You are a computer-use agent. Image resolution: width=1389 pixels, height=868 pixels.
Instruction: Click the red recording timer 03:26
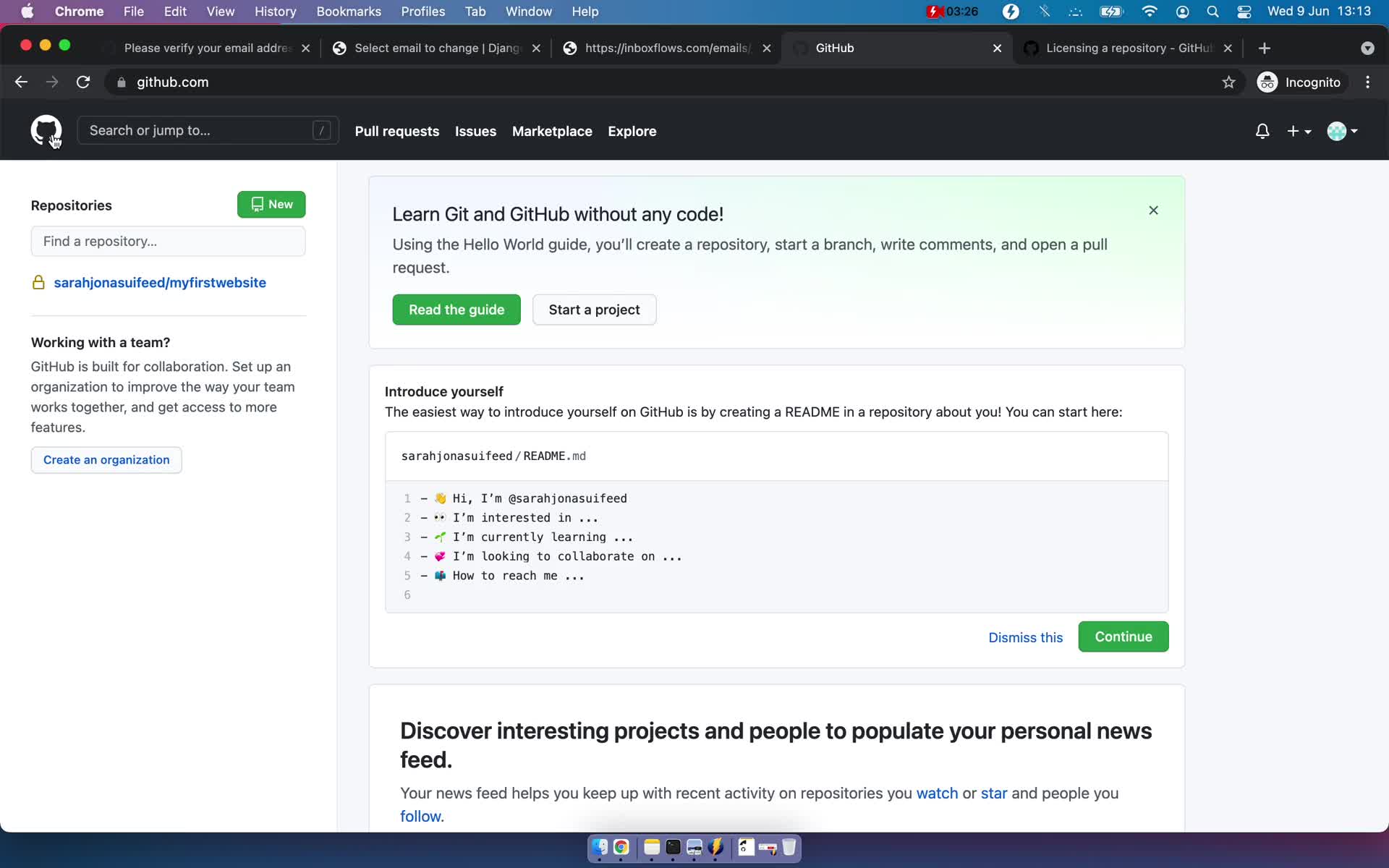click(x=952, y=12)
